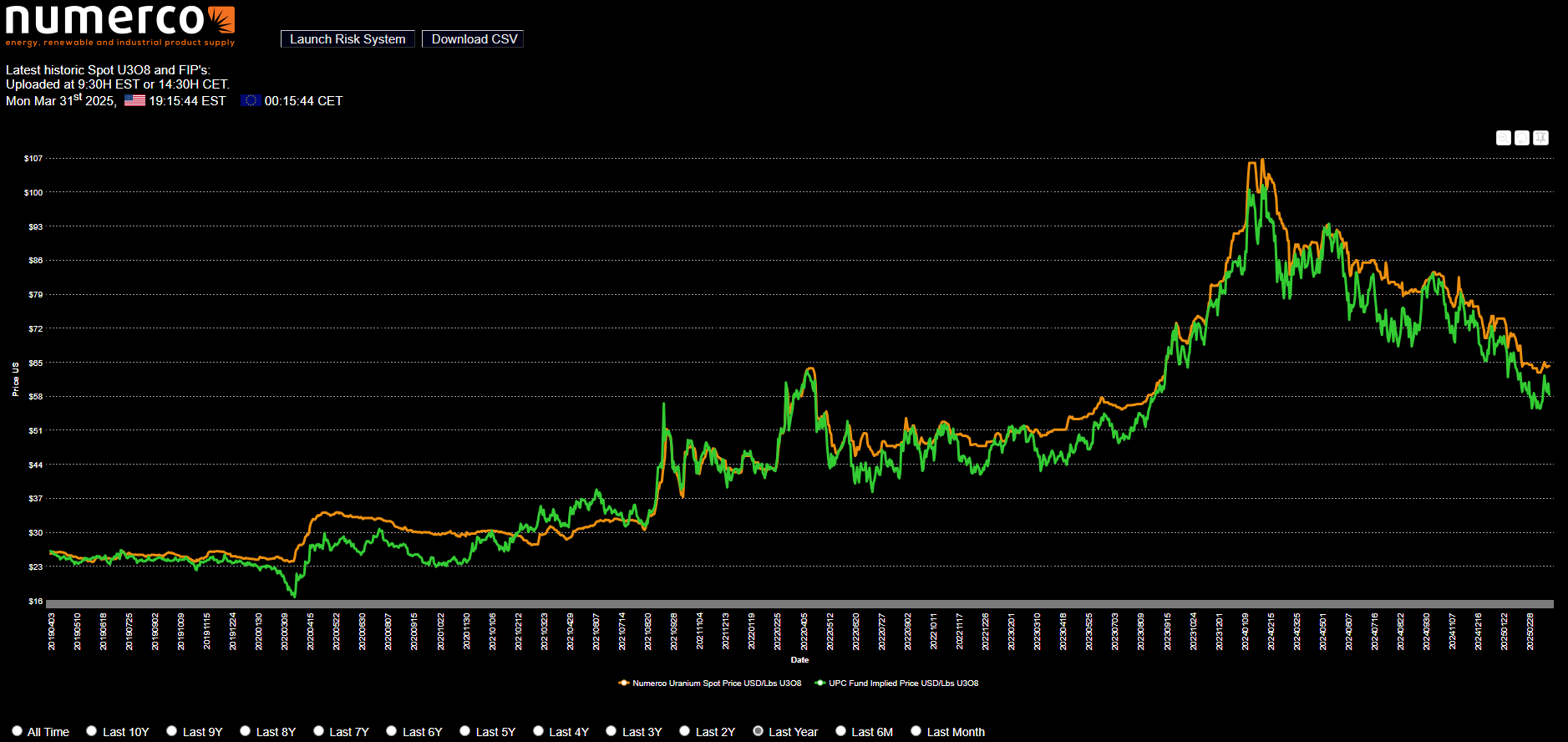Click the $65 y-axis label
Viewport: 1568px width, 742px height.
click(35, 363)
